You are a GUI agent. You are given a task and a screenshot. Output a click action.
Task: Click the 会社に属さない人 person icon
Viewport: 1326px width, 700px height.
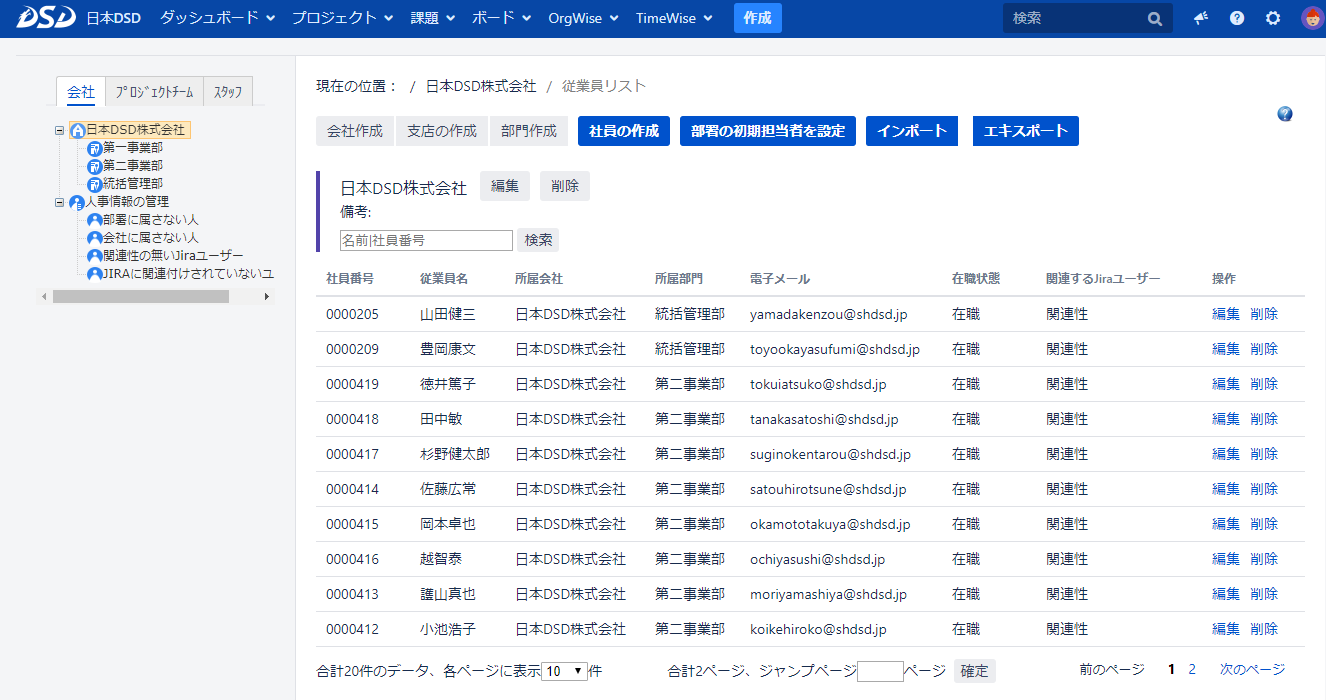(95, 238)
